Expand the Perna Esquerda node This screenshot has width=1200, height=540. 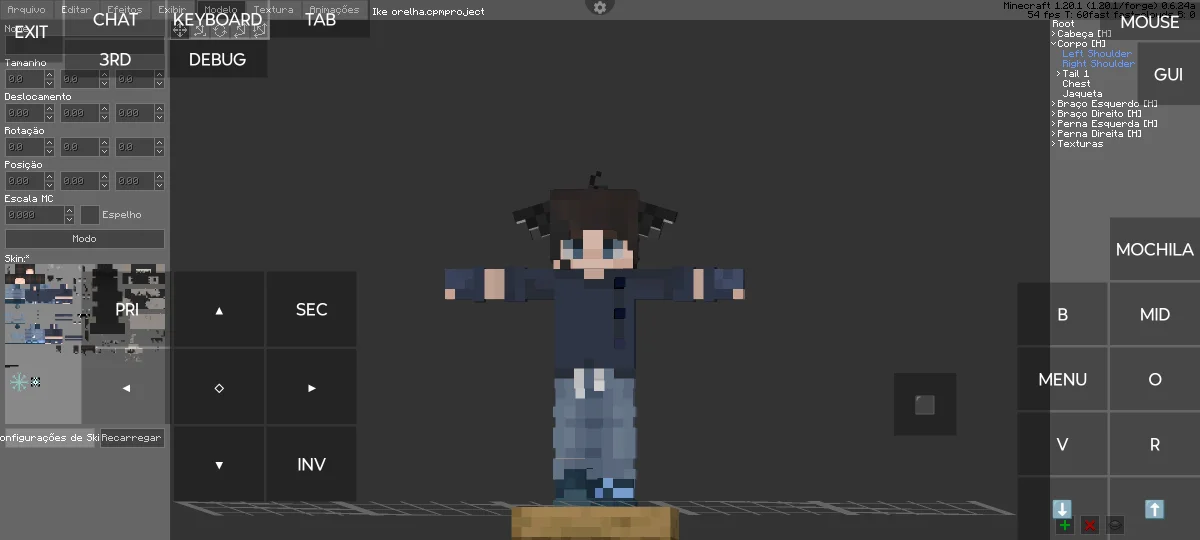point(1054,124)
